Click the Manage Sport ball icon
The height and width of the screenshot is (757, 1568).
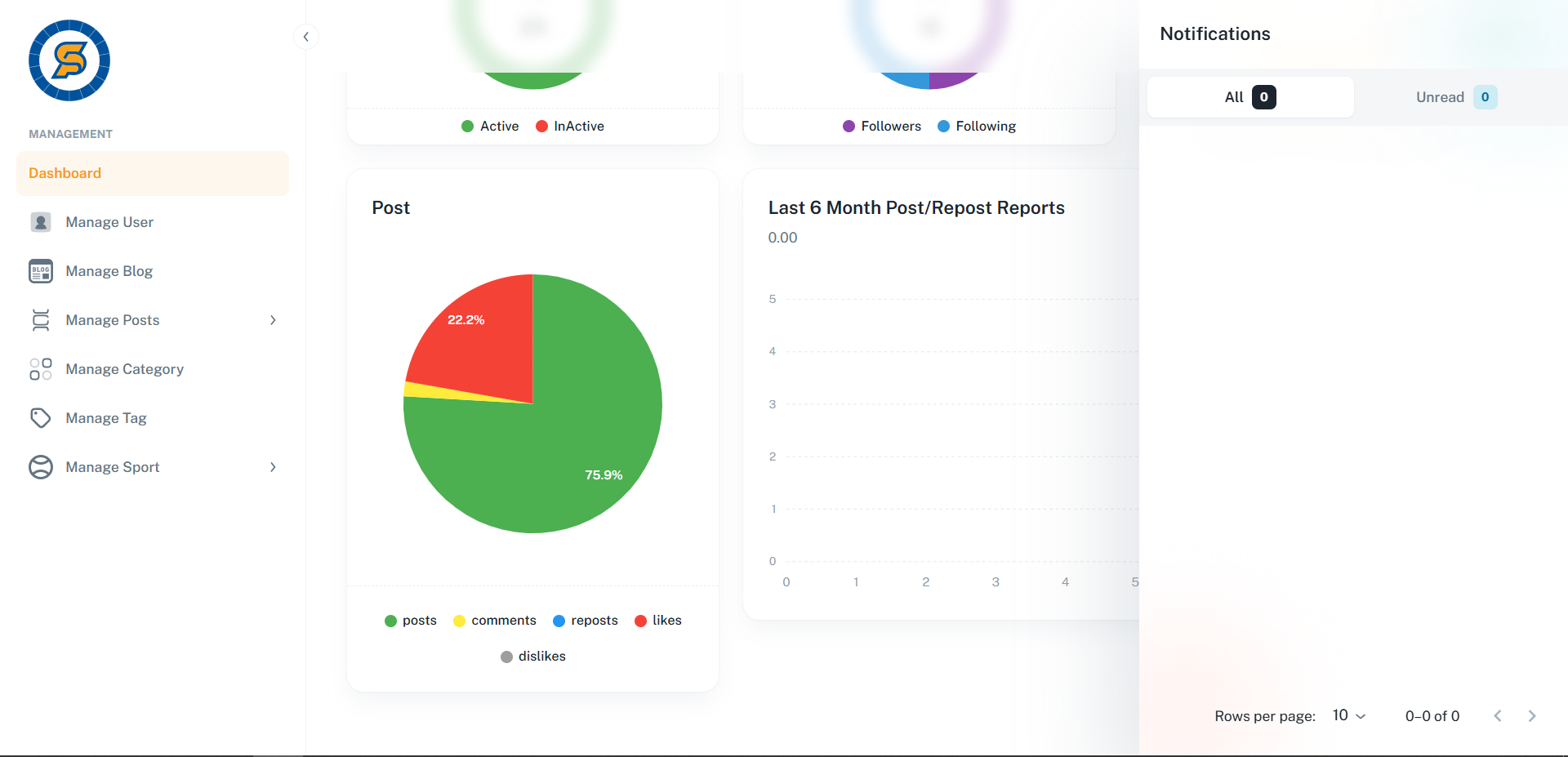point(41,467)
